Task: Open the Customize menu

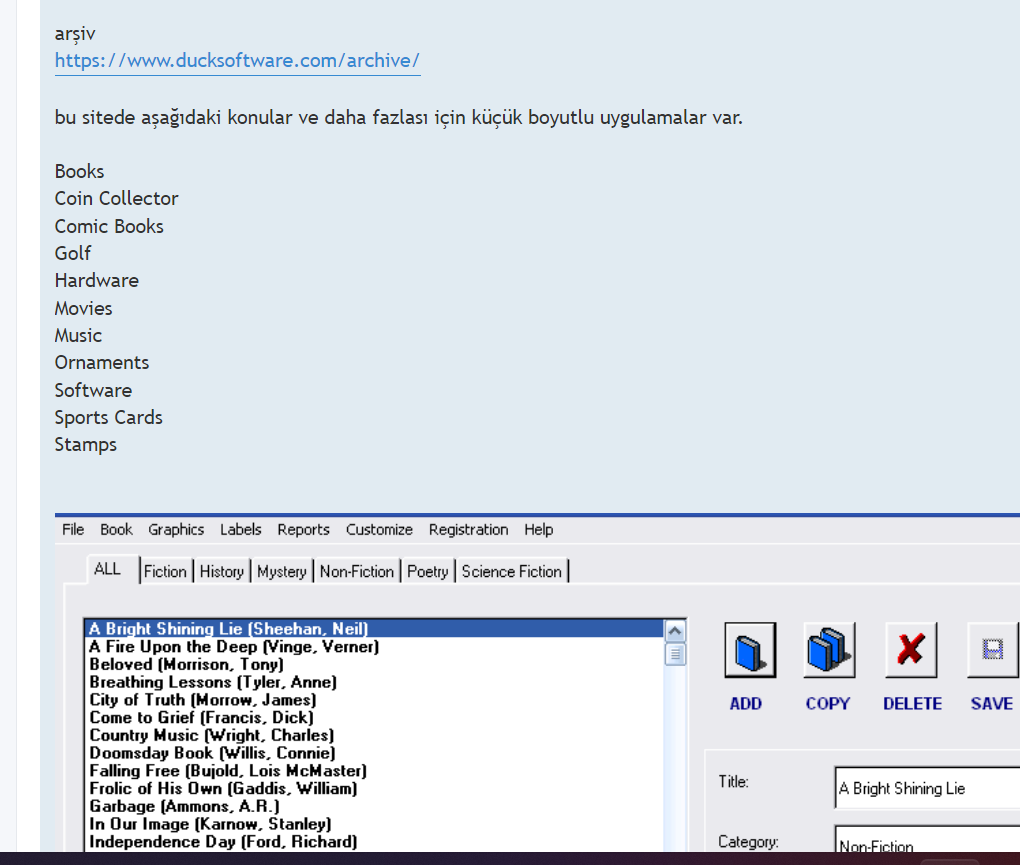Action: pyautogui.click(x=379, y=529)
